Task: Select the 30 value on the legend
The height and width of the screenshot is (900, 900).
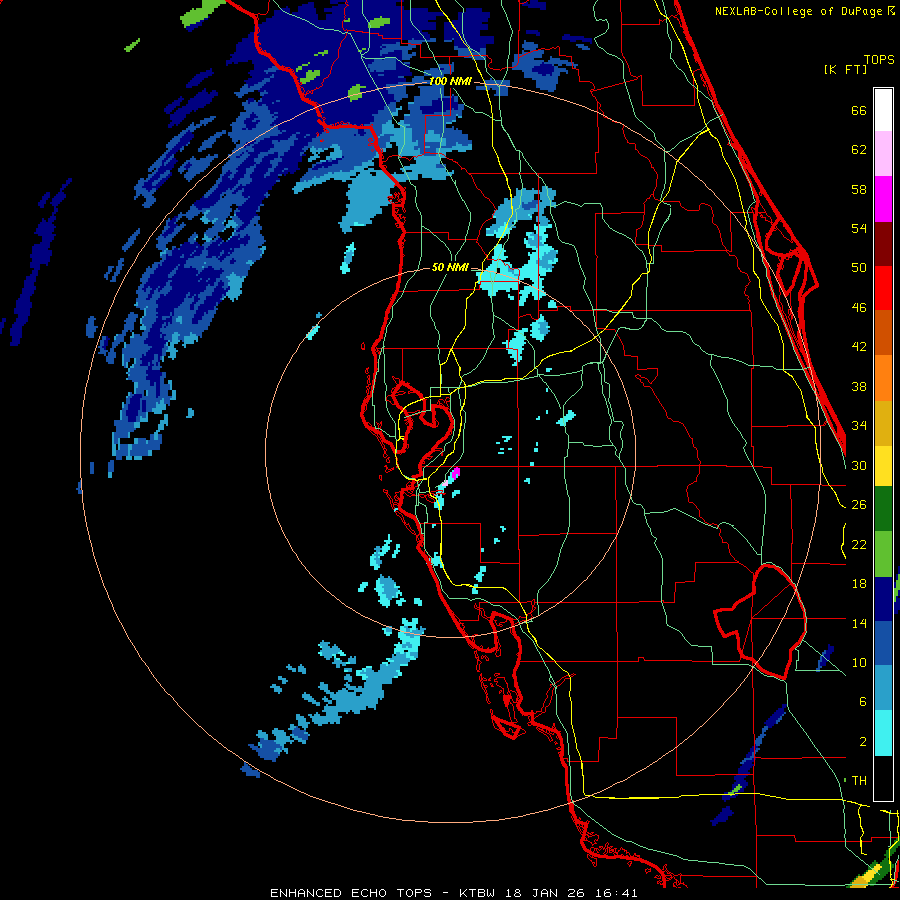Action: tap(859, 465)
